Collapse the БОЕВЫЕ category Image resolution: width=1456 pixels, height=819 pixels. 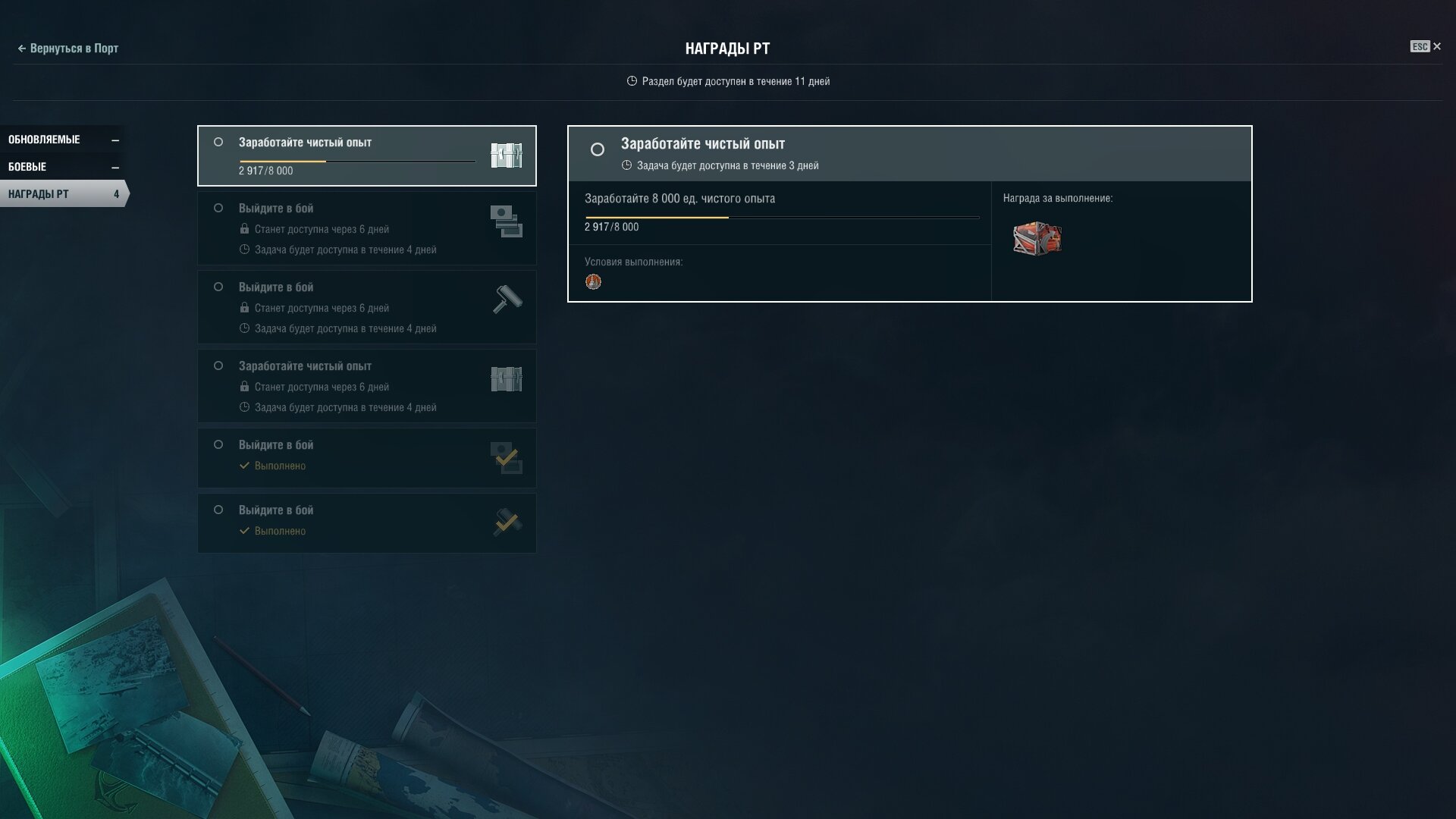(115, 167)
